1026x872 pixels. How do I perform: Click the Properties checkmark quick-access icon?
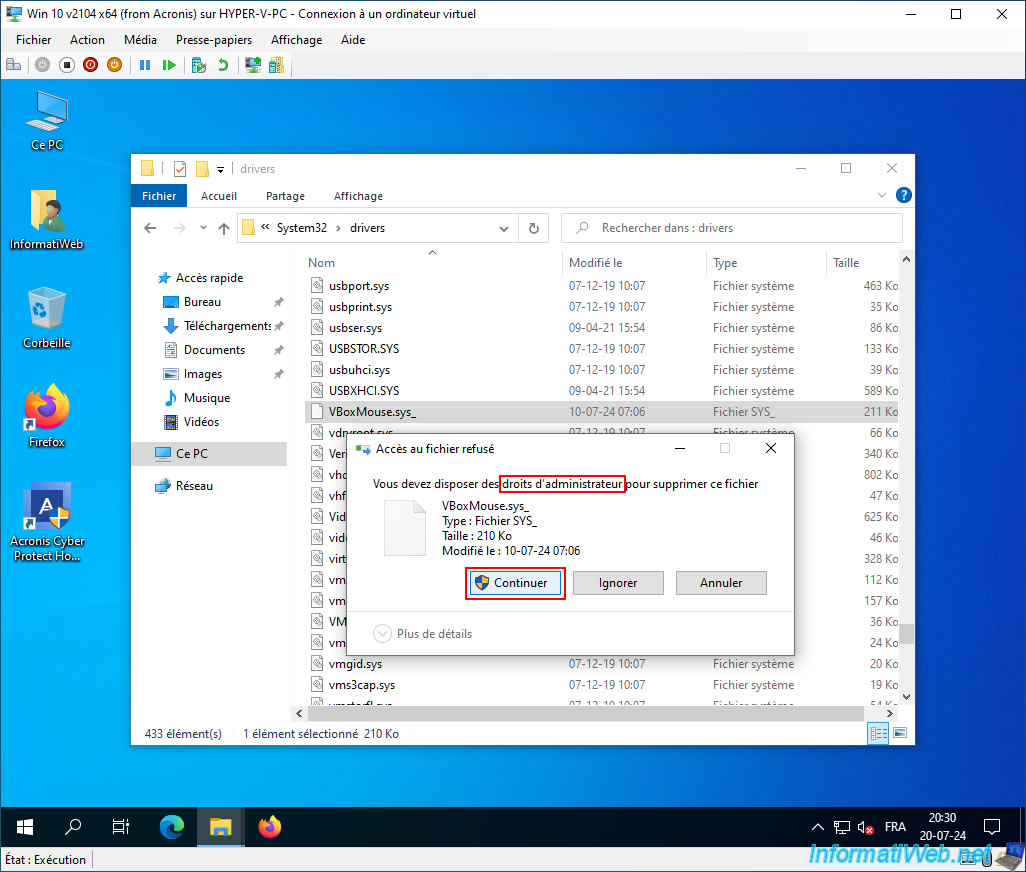180,169
